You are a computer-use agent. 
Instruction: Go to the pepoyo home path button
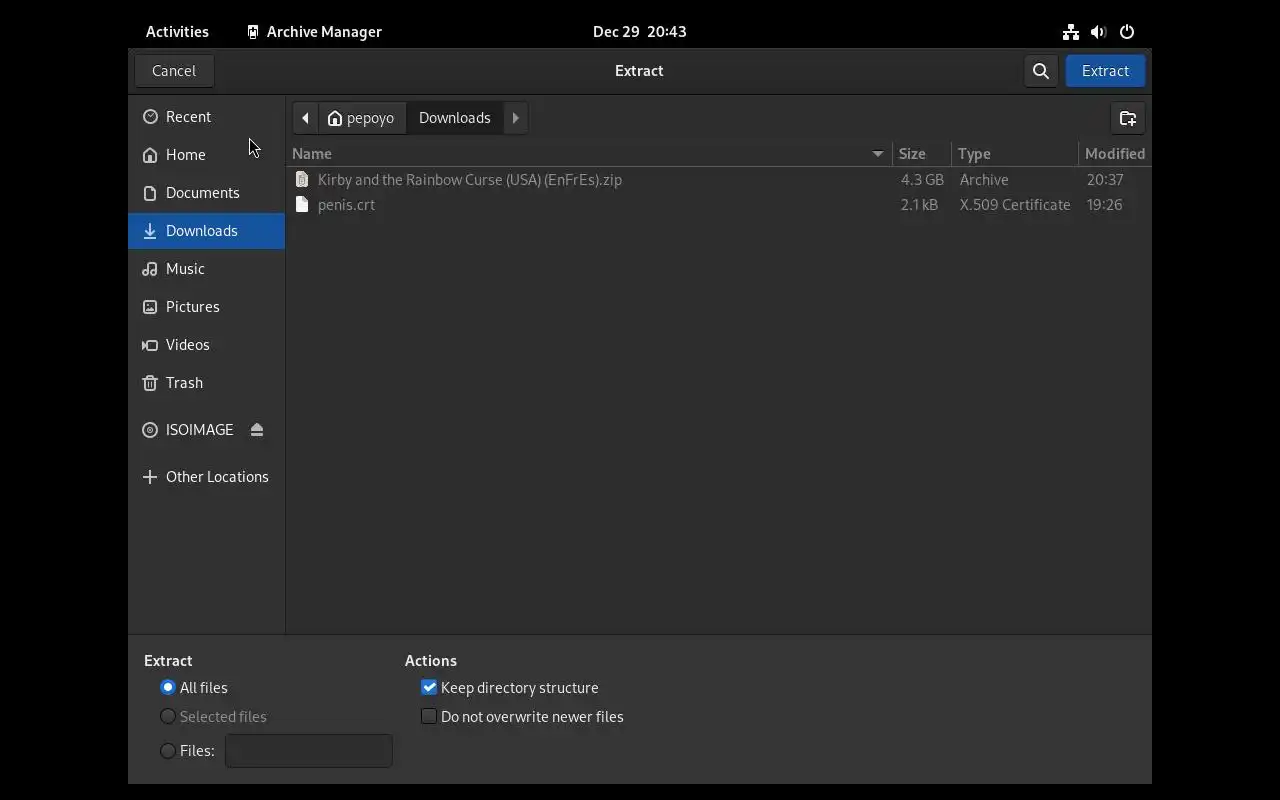point(361,118)
